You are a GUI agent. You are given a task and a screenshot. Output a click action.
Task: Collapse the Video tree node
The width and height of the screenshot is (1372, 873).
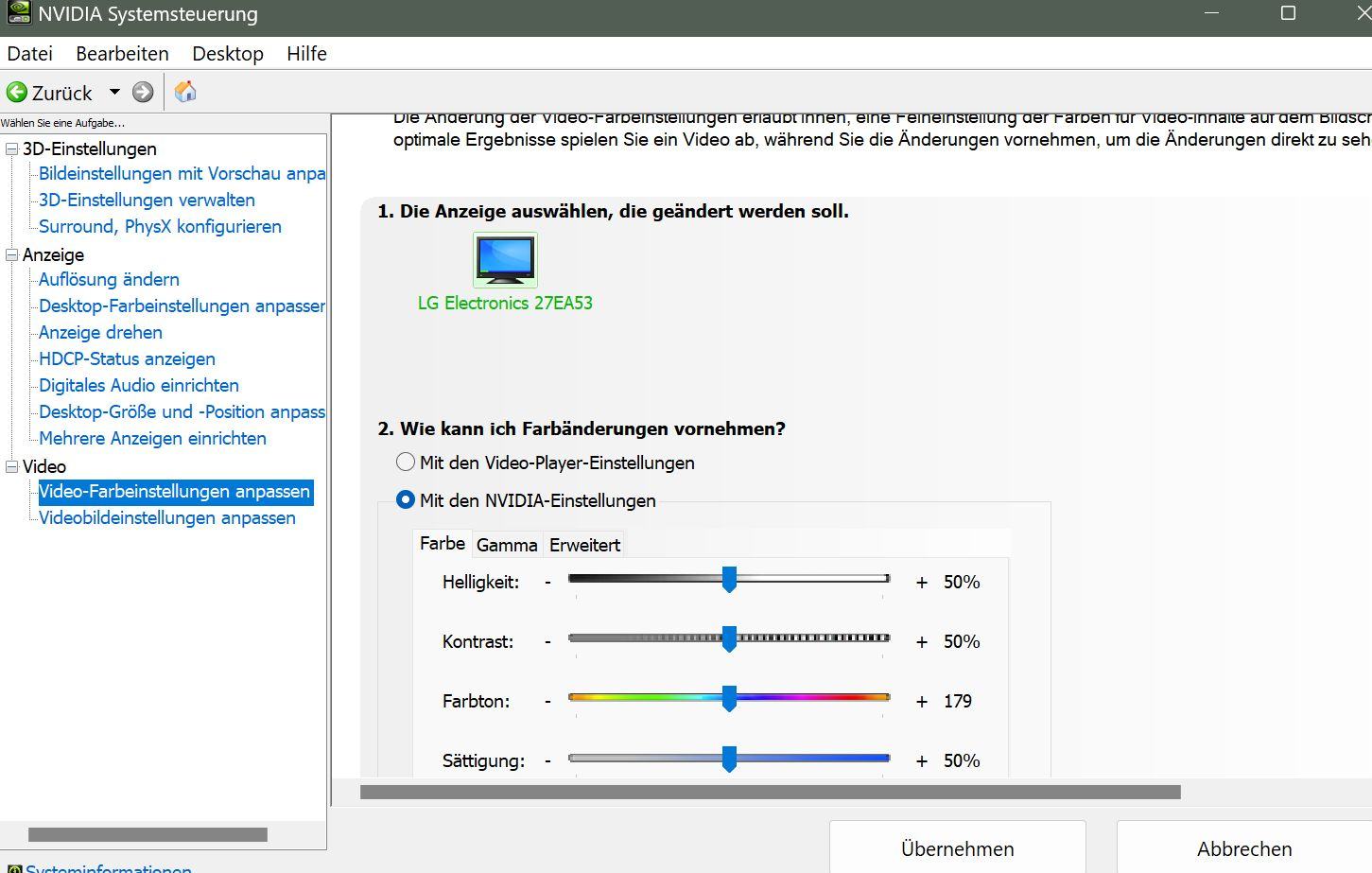click(12, 466)
